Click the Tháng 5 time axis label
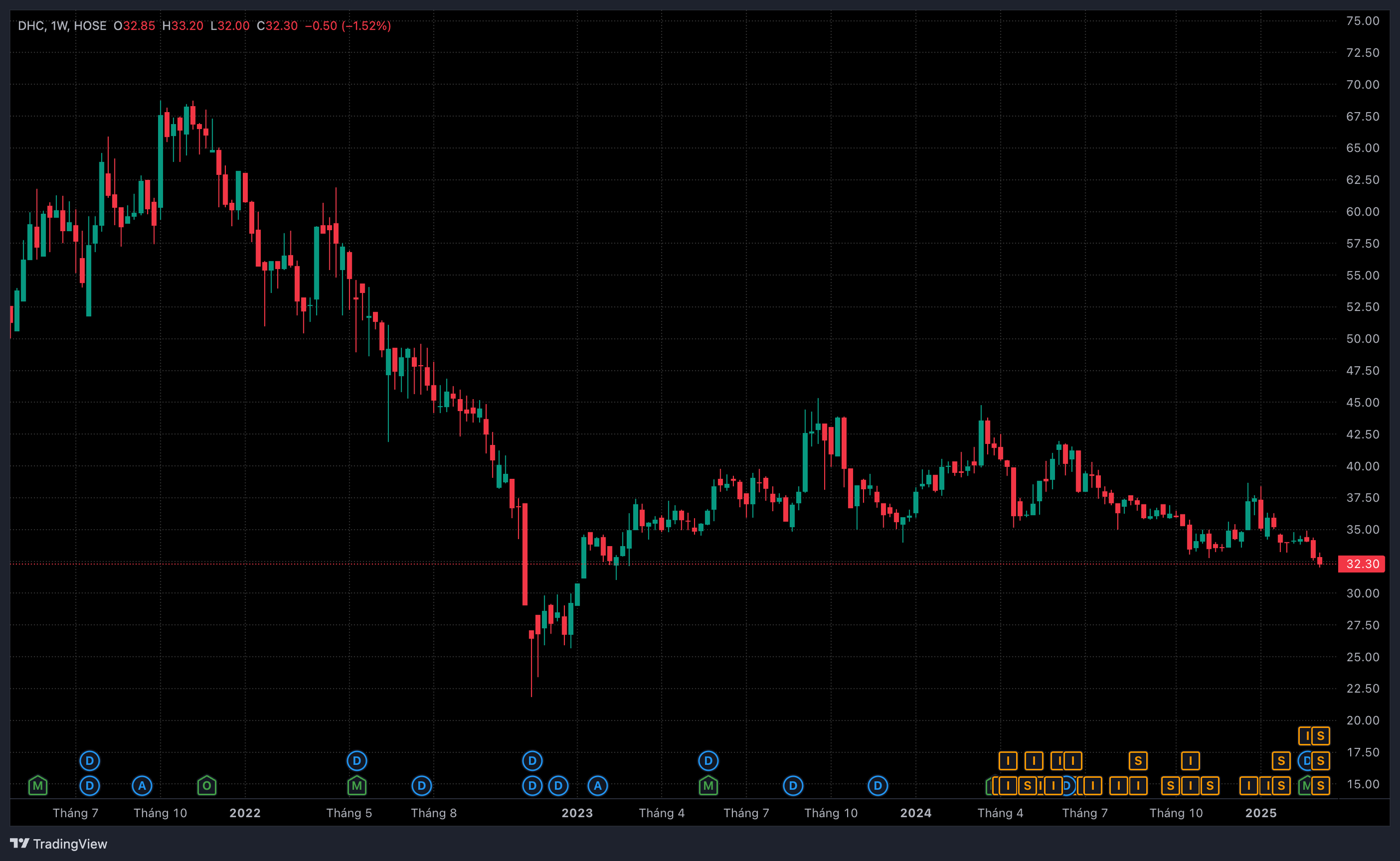This screenshot has width=1400, height=861. point(349,813)
